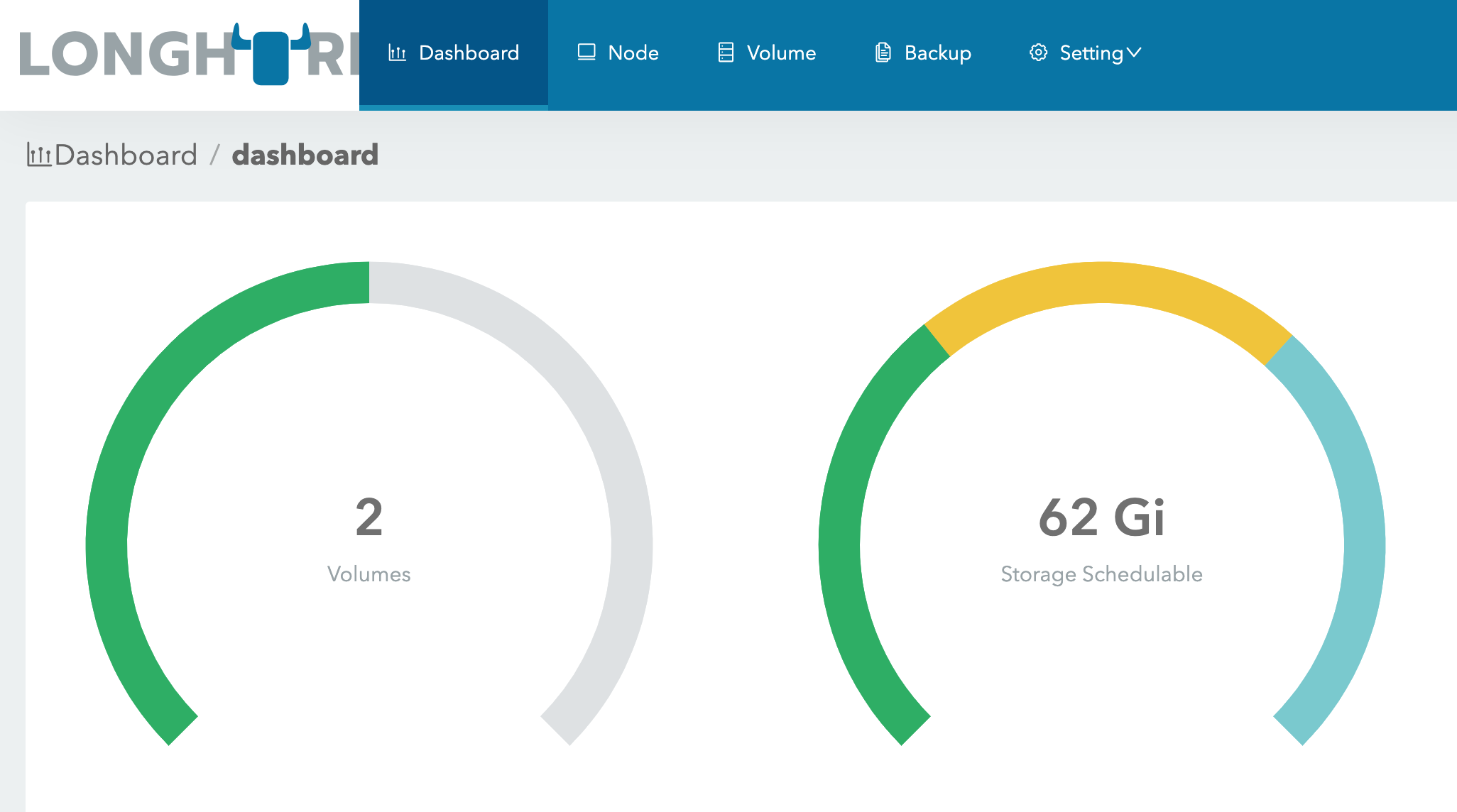Click the Dashboard bar chart icon in navbar
This screenshot has width=1457, height=812.
coord(397,53)
